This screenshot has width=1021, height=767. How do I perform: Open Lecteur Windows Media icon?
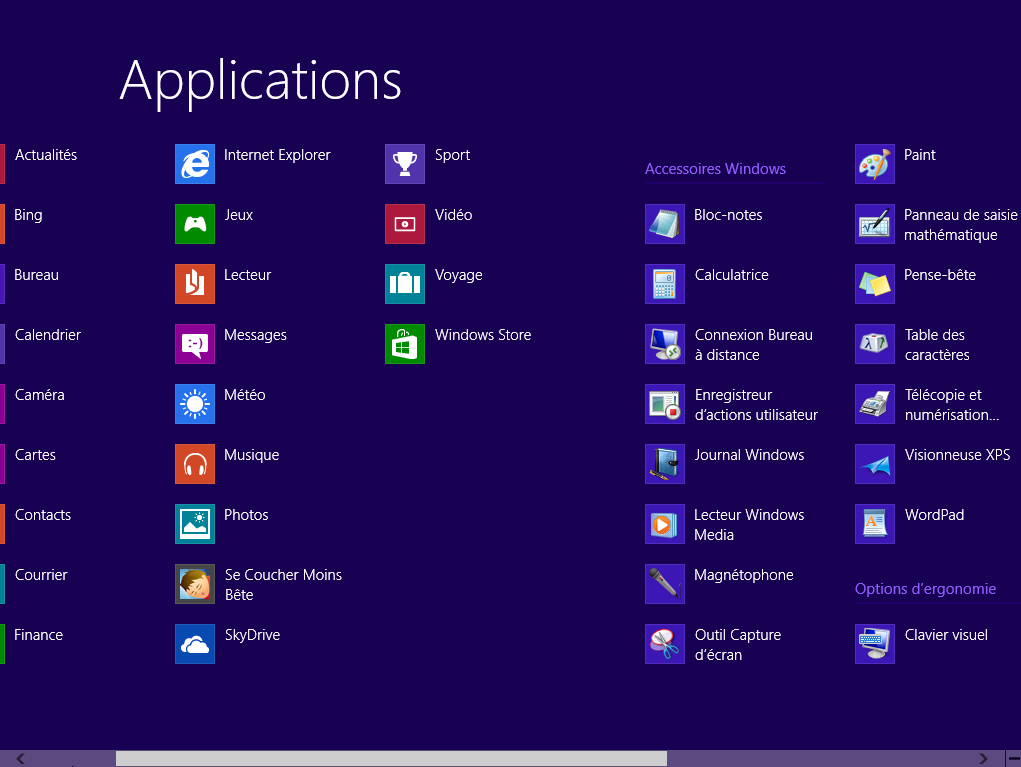coord(665,523)
